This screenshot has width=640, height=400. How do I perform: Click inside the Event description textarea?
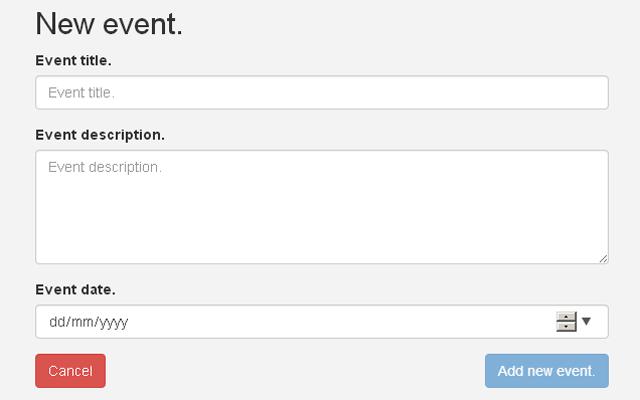(x=322, y=207)
